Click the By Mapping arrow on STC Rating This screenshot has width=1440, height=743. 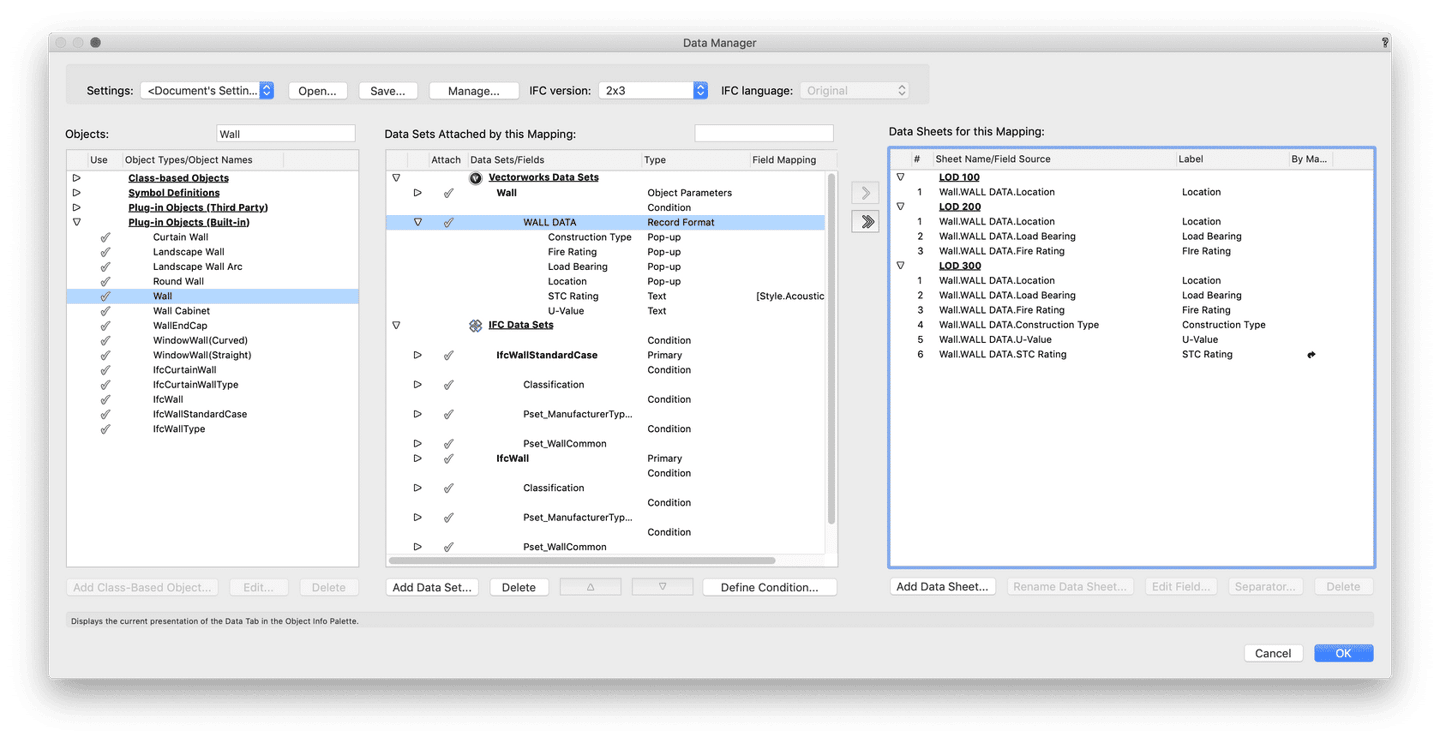(x=1311, y=355)
